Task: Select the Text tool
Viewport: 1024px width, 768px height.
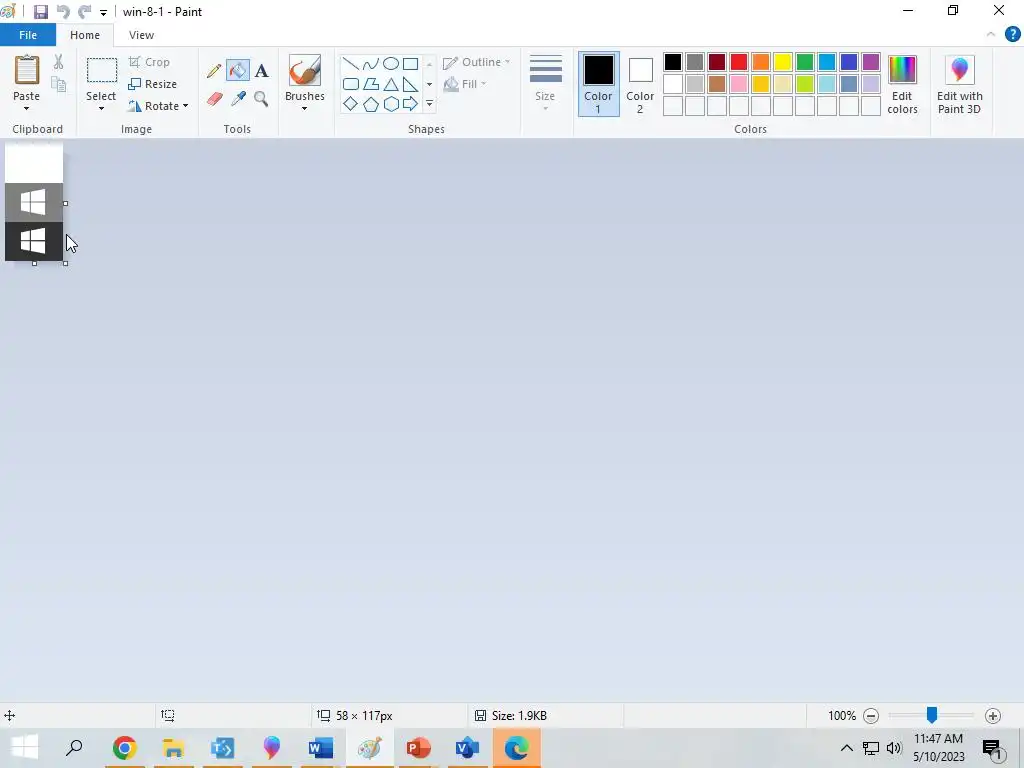Action: (261, 71)
